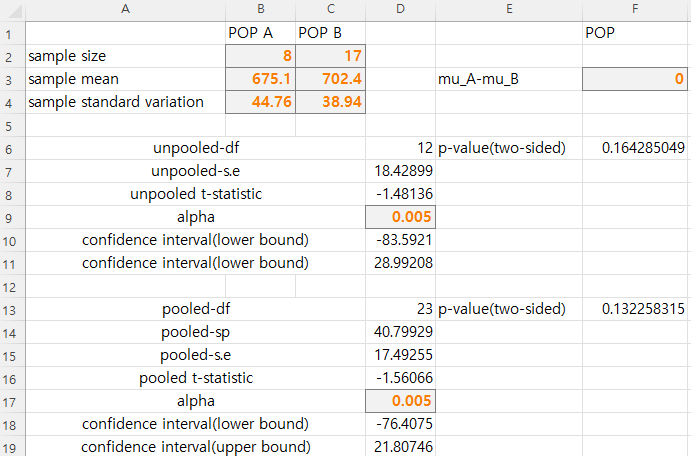This screenshot has height=456, width=691.
Task: Select column E header
Action: (509, 9)
